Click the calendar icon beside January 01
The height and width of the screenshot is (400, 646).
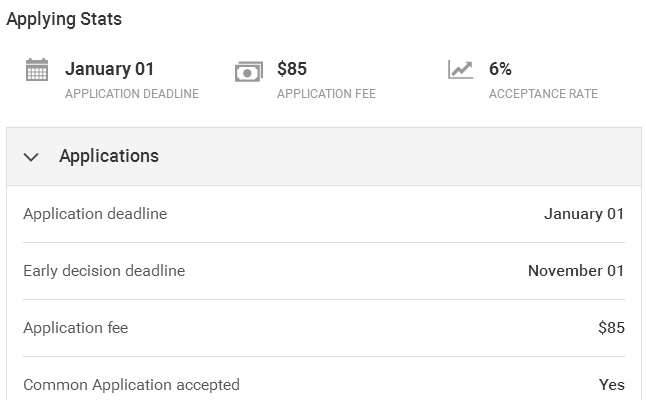[37, 71]
